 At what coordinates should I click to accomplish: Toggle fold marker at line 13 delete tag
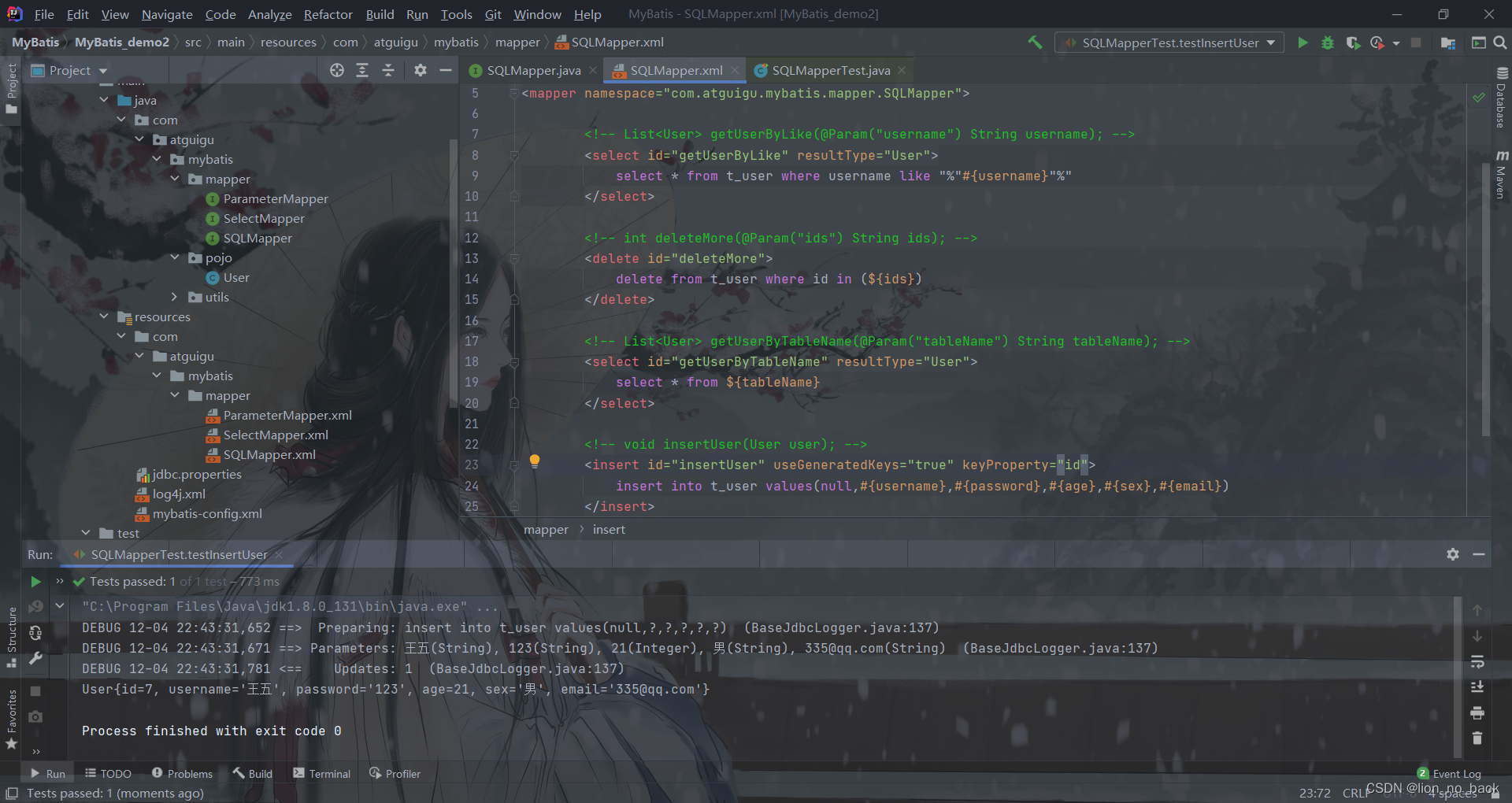514,258
